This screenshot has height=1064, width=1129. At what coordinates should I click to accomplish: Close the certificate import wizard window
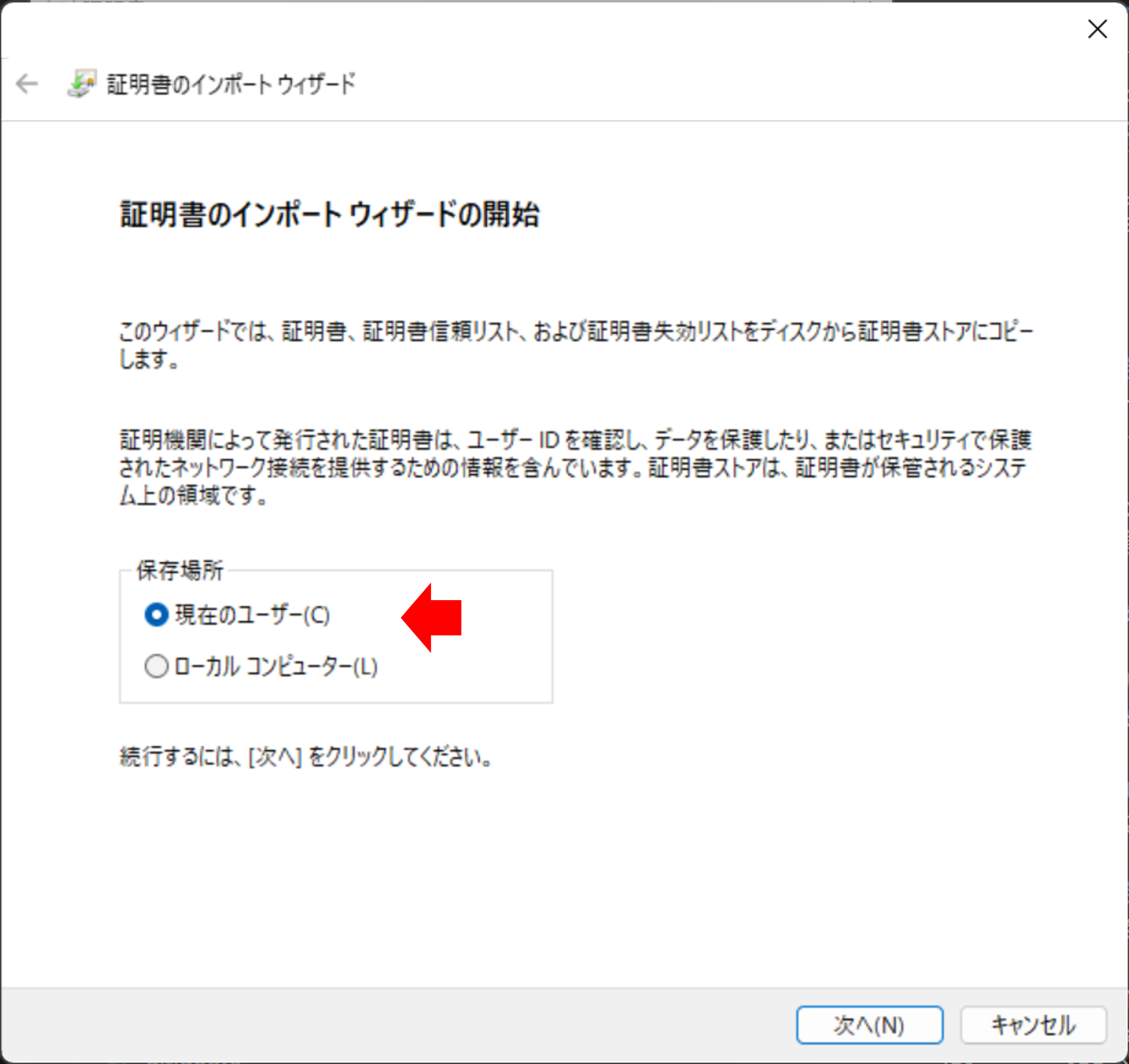pyautogui.click(x=1097, y=29)
